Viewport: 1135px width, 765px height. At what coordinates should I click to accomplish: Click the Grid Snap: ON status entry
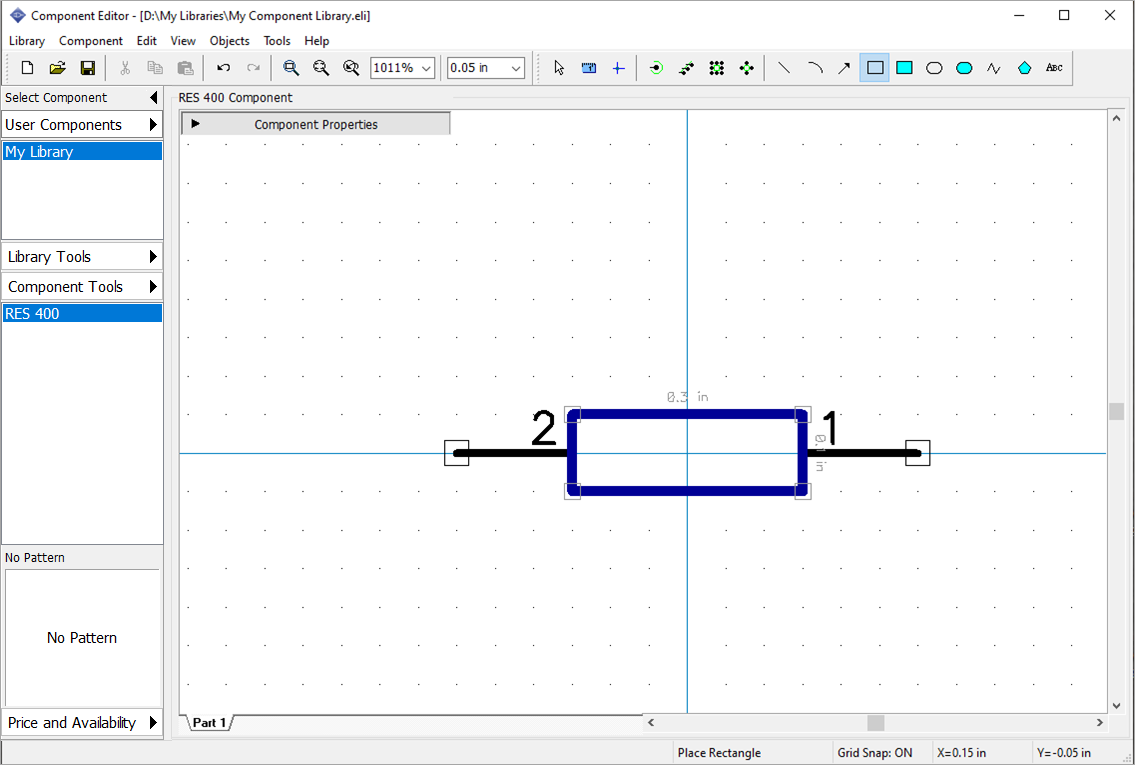pos(875,753)
